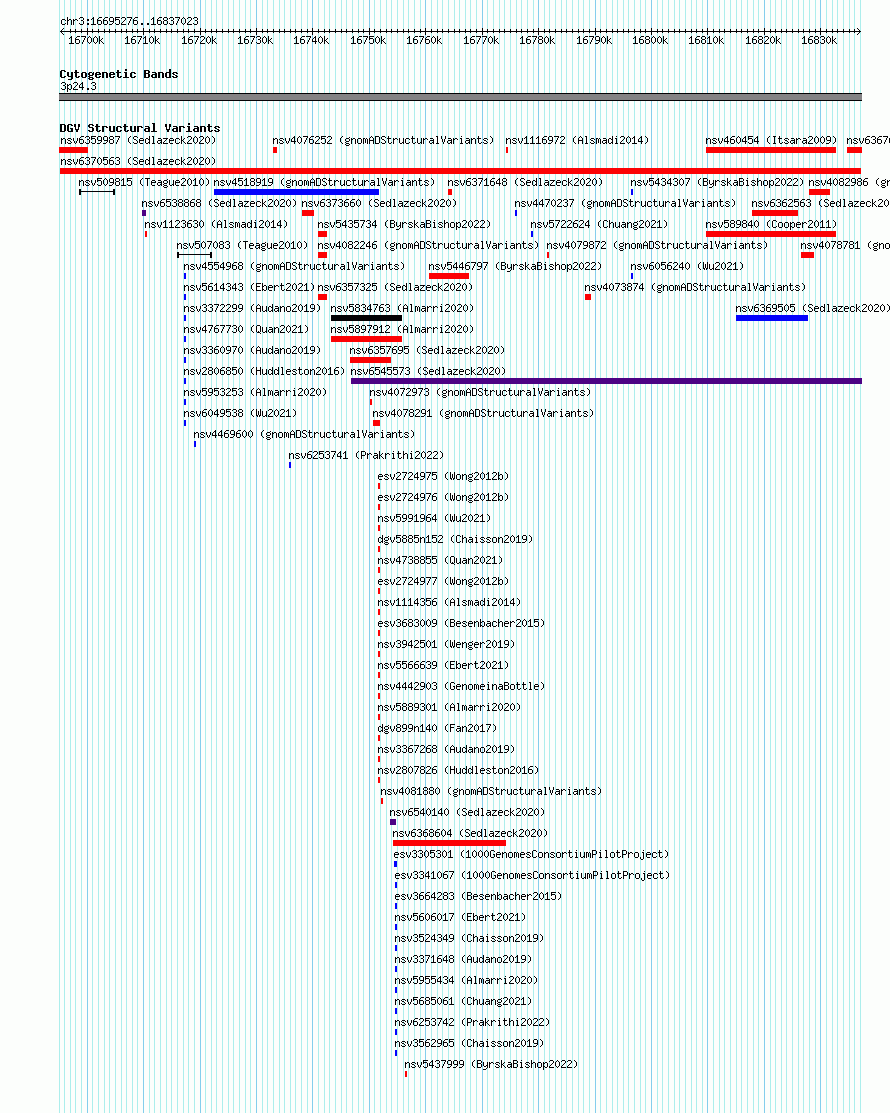Open nsv6253741 (Prakrithi2022) label
The image size is (890, 1113).
(x=366, y=455)
